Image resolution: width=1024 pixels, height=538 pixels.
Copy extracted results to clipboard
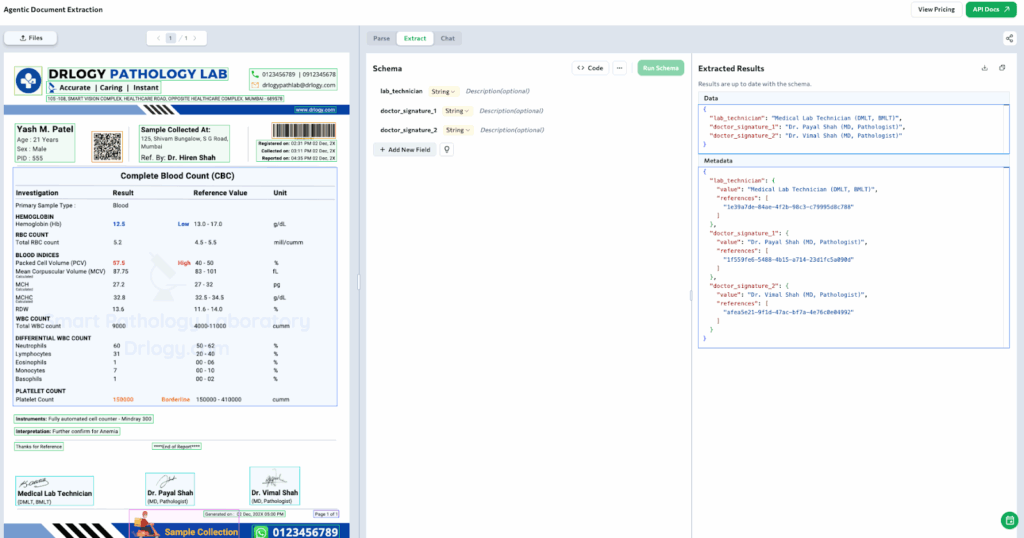1003,68
